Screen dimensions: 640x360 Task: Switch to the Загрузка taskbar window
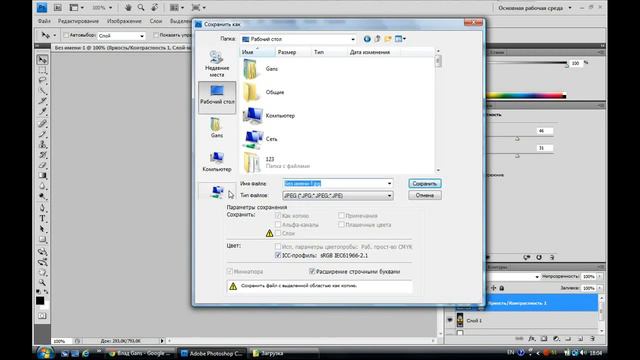pyautogui.click(x=283, y=353)
